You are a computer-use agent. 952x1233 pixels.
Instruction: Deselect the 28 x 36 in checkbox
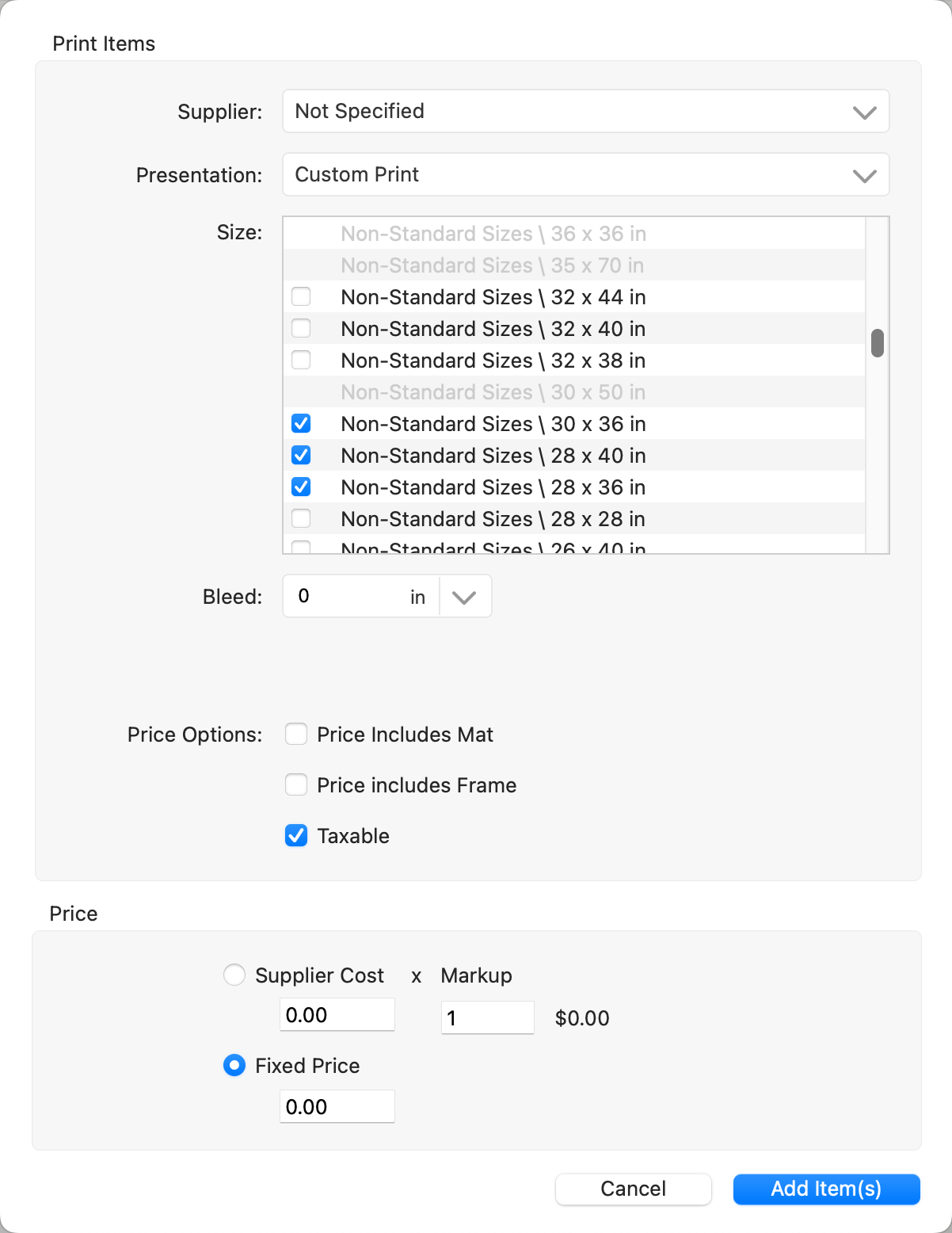(301, 487)
